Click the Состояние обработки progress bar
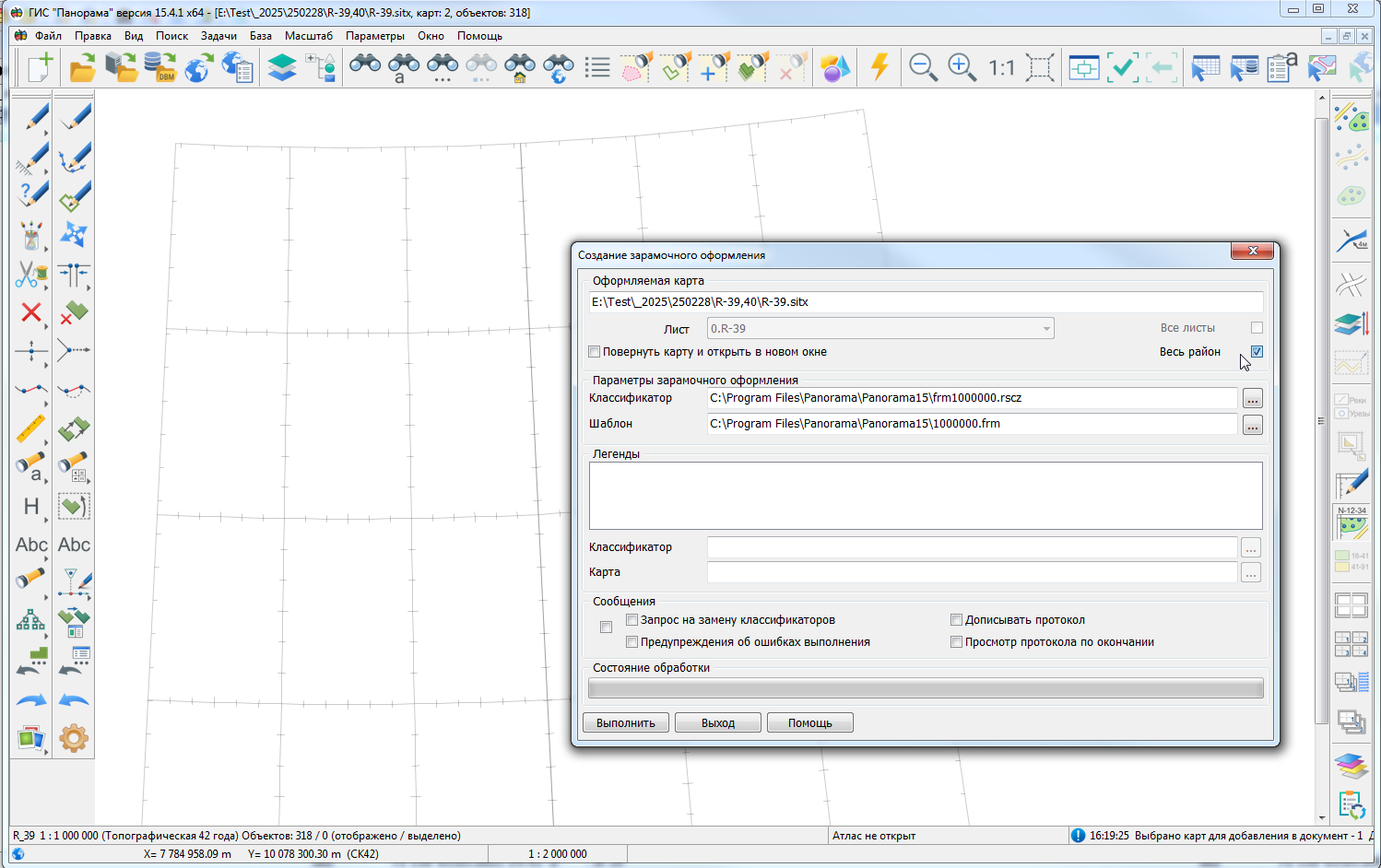The image size is (1381, 868). 926,688
